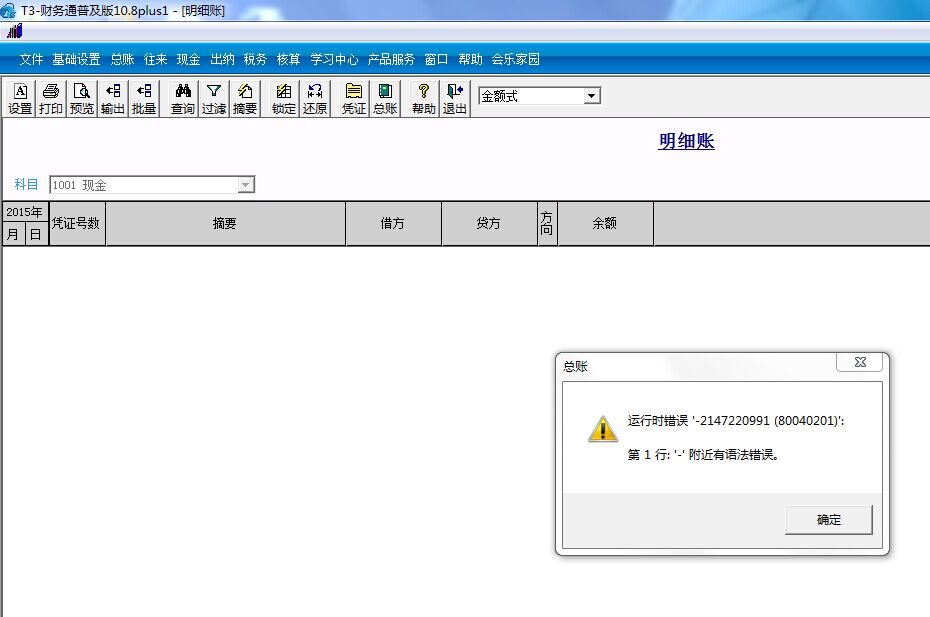Screen dimensions: 930x617
Task: Click the 运行时错误 message text
Action: tap(735, 421)
